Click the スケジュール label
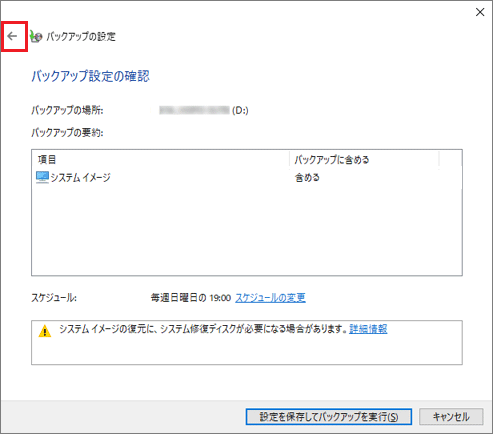This screenshot has width=493, height=434. tap(54, 297)
